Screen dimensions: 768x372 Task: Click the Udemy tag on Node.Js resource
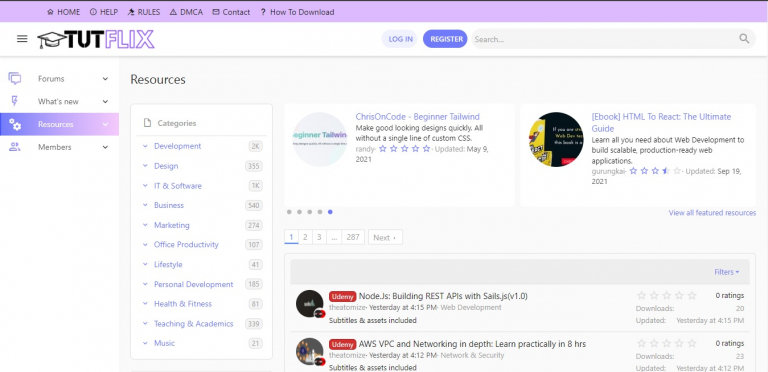(x=342, y=297)
